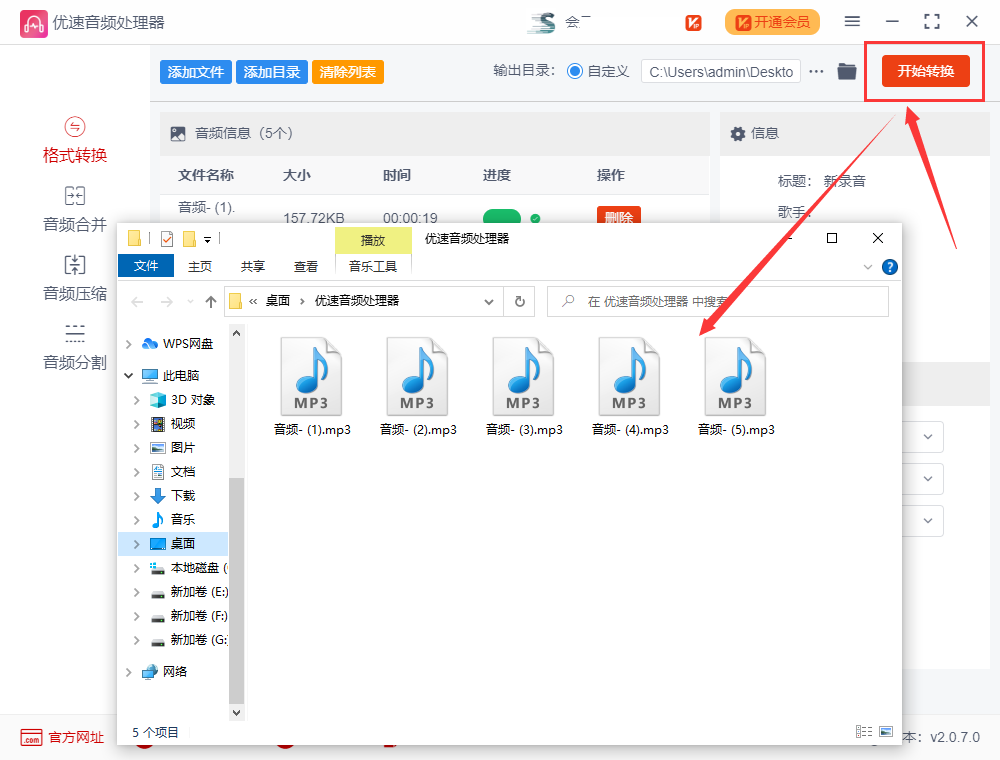Click the 开始转换 button
The height and width of the screenshot is (760, 1000).
pyautogui.click(x=925, y=71)
